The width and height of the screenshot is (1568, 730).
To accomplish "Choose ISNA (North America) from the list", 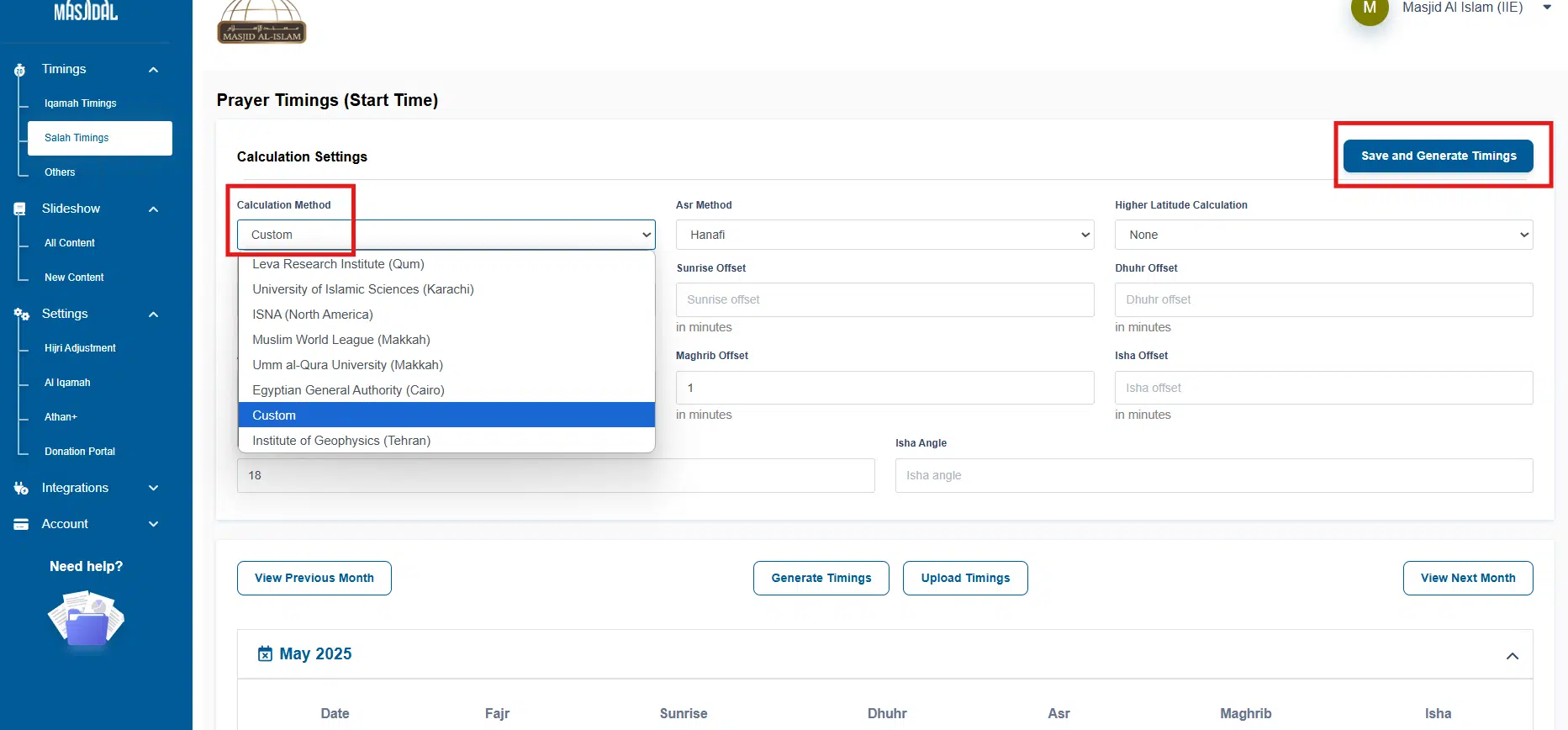I will tap(313, 315).
